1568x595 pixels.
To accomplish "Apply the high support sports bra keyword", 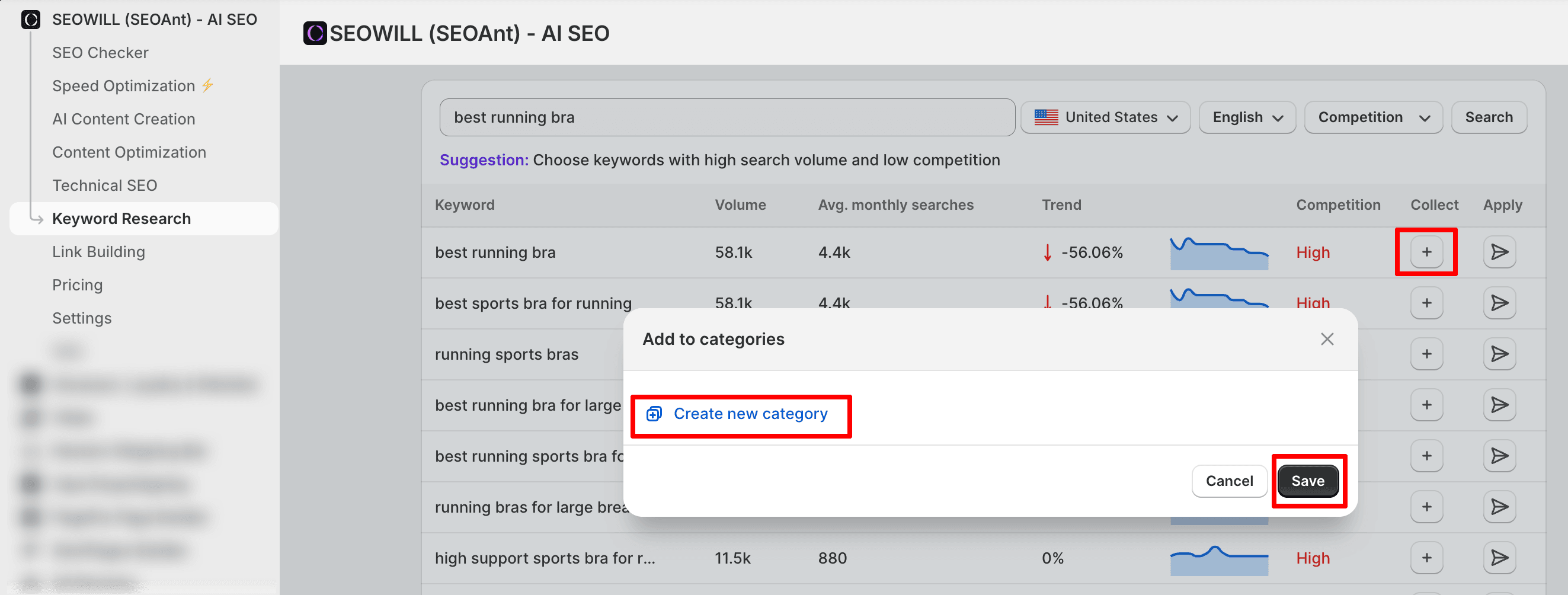I will tap(1499, 558).
